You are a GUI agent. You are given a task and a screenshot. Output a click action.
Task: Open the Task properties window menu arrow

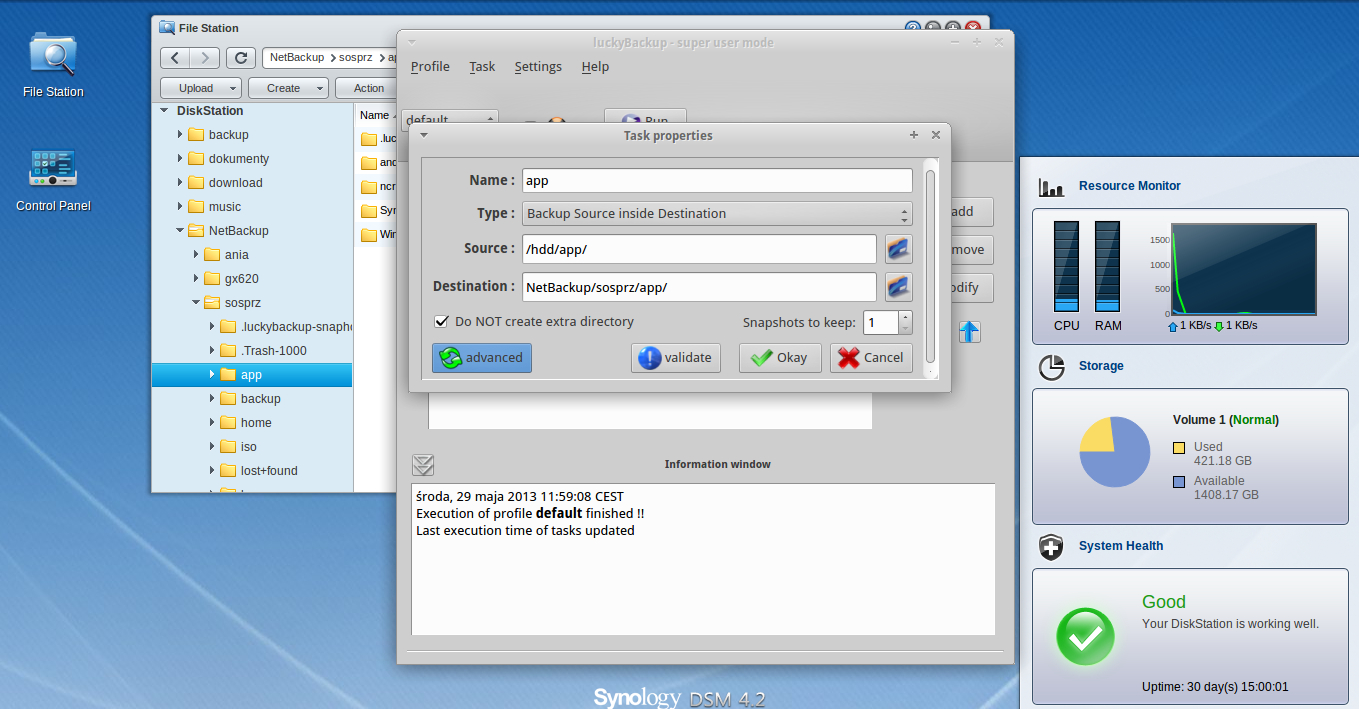tap(424, 135)
